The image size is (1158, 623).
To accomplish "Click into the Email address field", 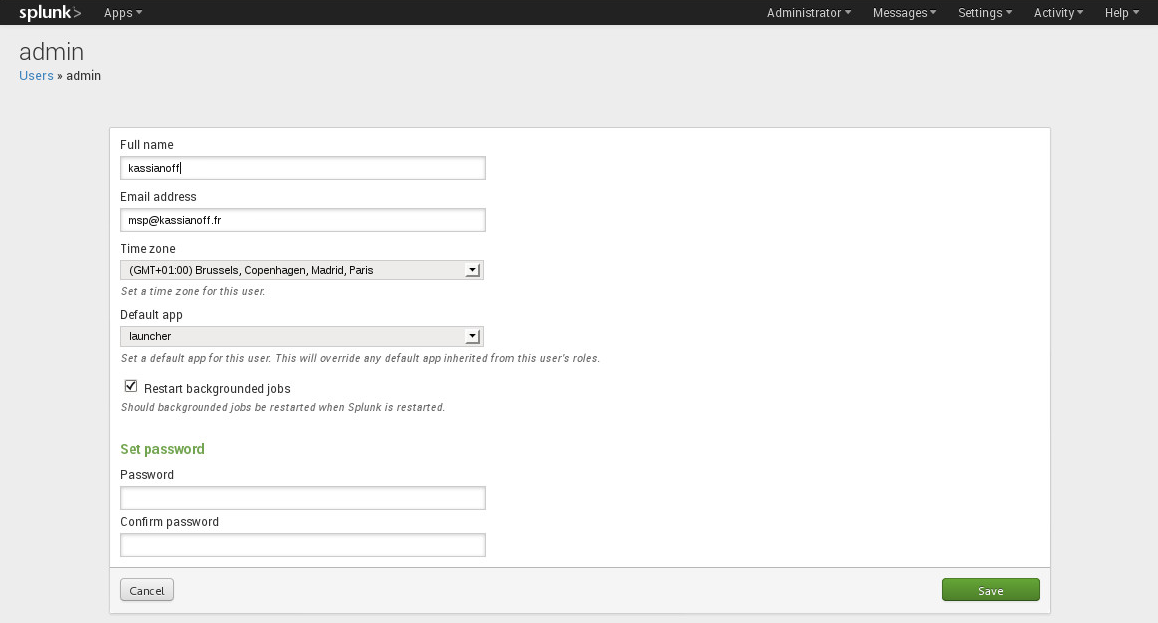I will click(303, 220).
